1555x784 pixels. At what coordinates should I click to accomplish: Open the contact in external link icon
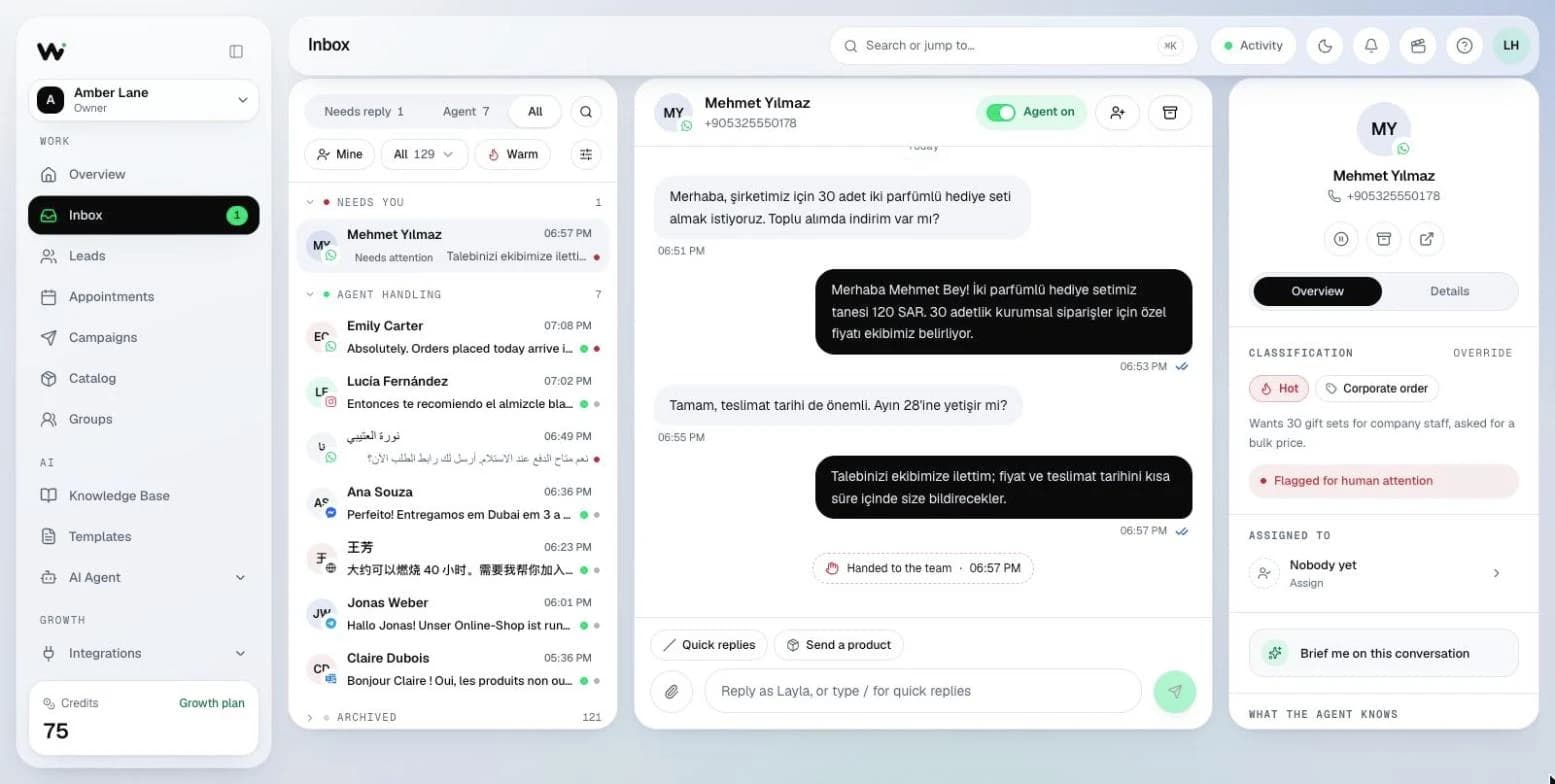[1426, 239]
